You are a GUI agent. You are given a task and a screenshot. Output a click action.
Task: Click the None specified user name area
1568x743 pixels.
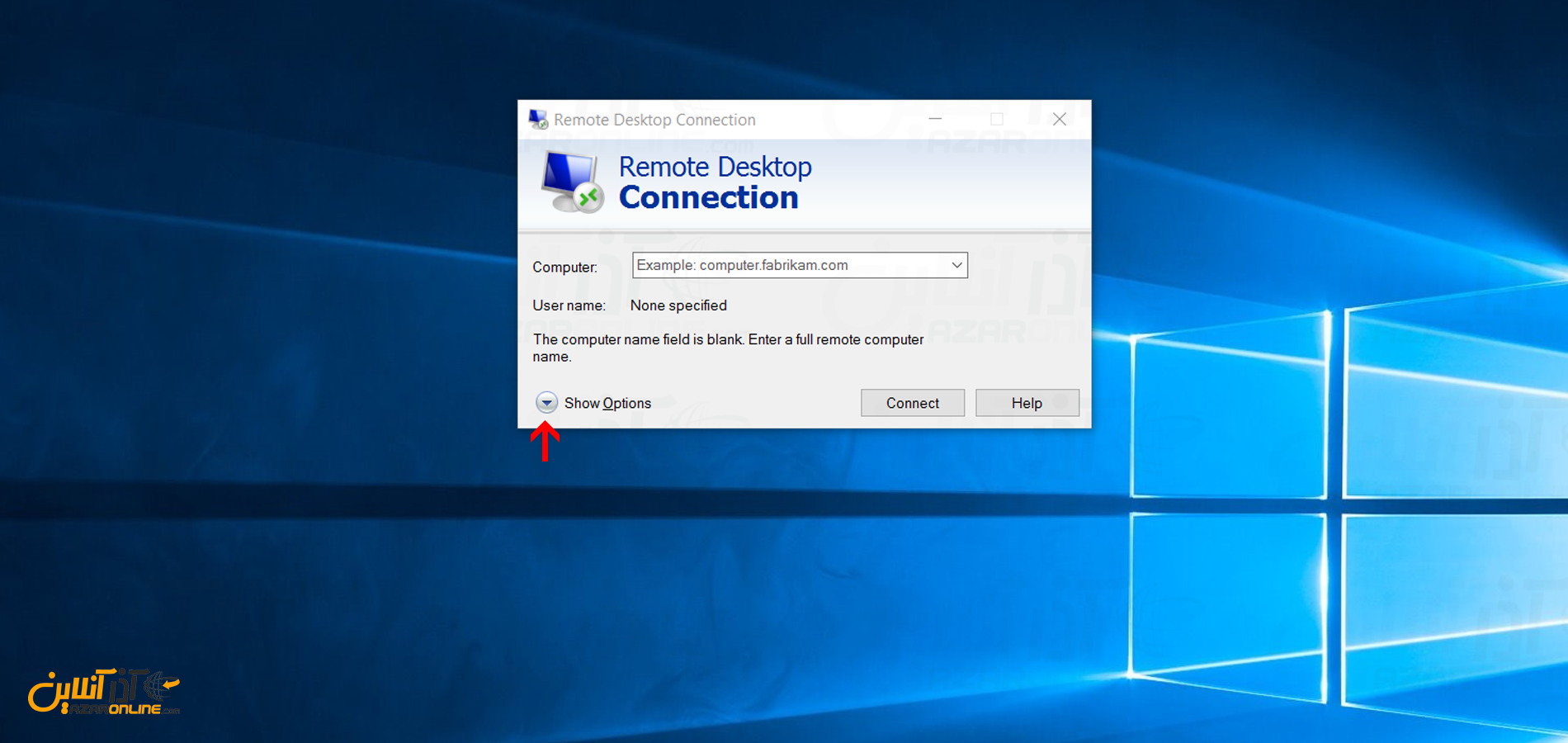pos(678,305)
